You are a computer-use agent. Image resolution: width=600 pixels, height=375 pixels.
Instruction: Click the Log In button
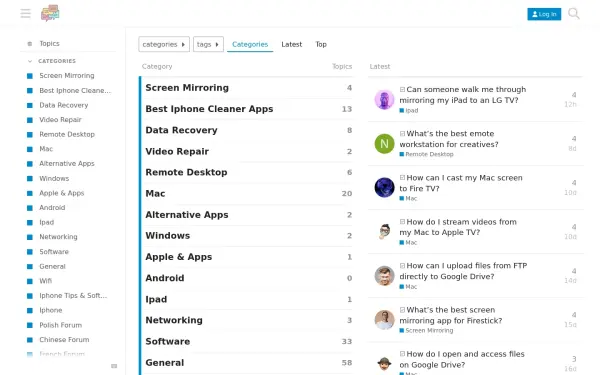(544, 14)
